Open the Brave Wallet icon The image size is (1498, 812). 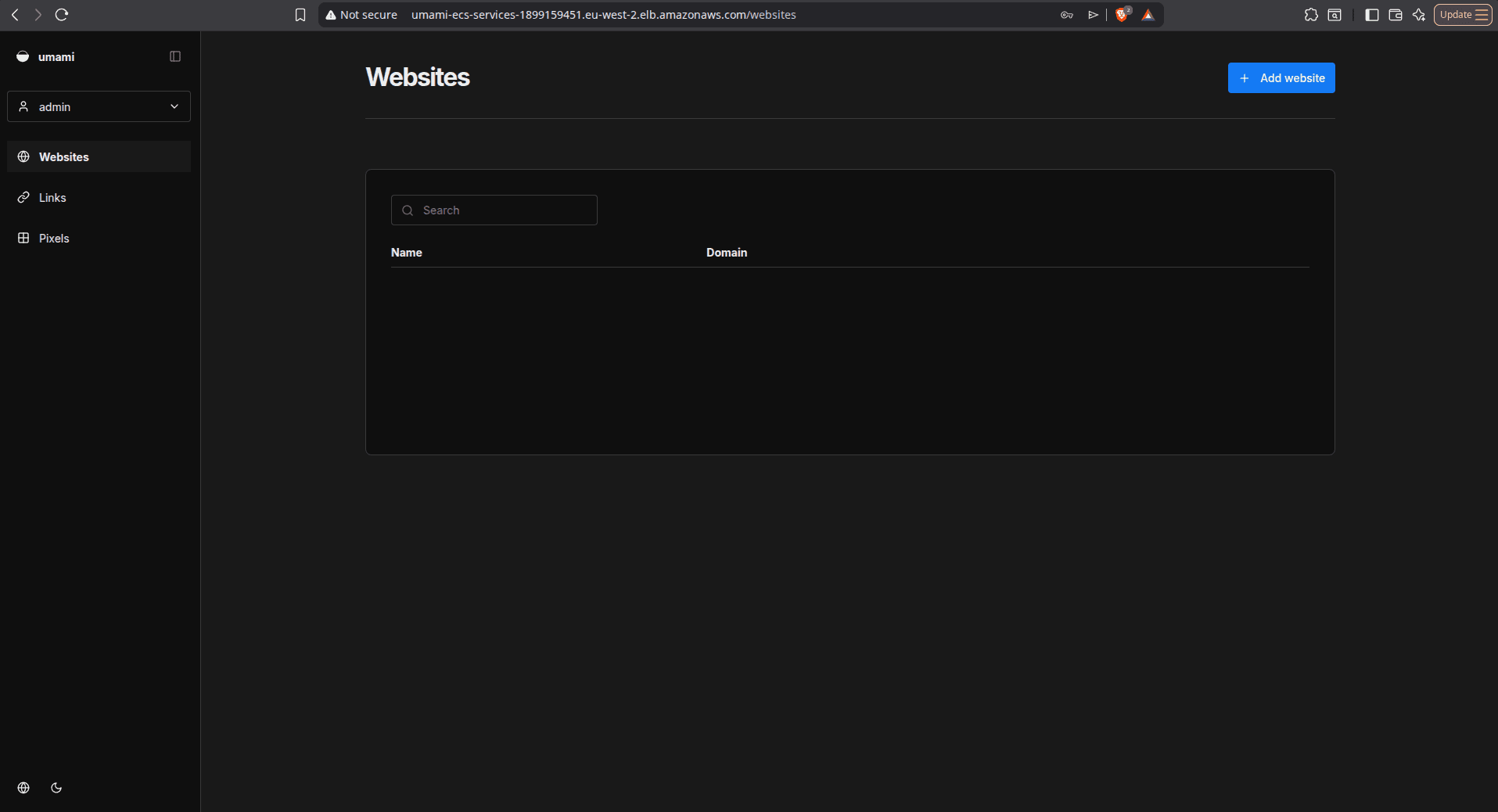1396,15
